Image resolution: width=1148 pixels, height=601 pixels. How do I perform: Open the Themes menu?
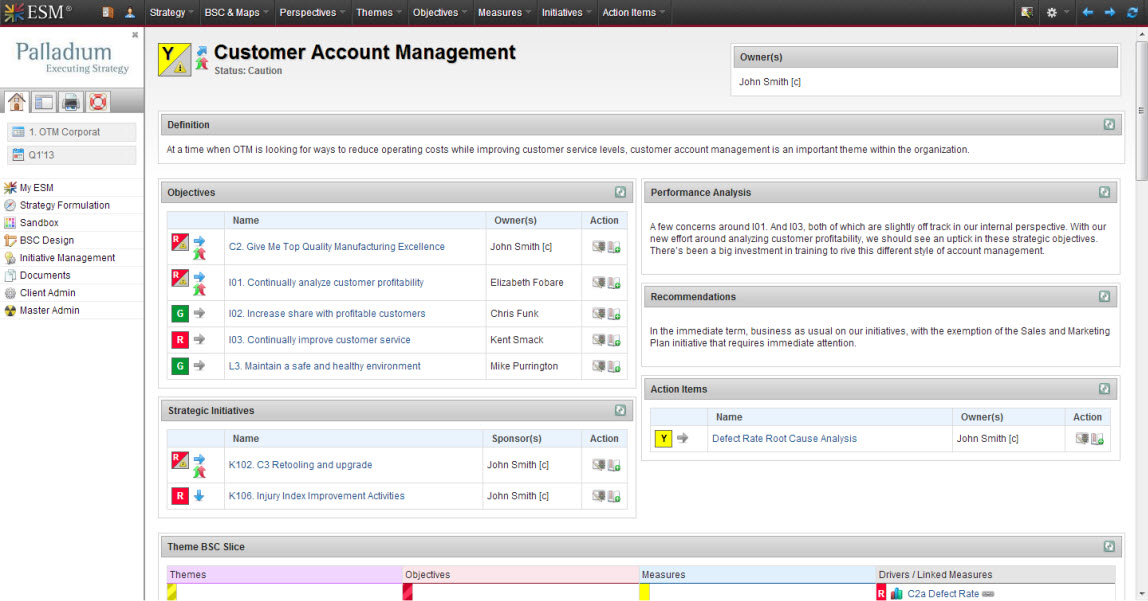click(379, 12)
